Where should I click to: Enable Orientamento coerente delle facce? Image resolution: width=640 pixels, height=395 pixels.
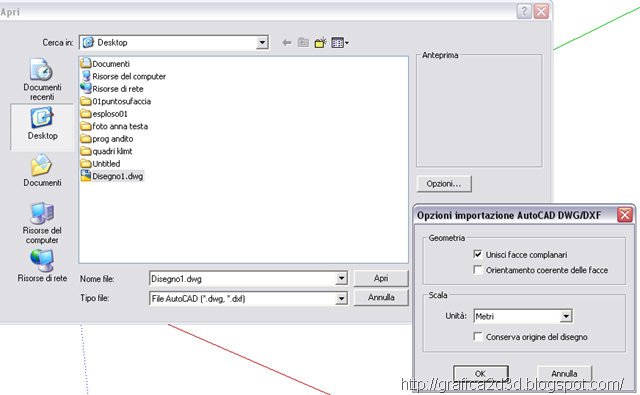478,270
